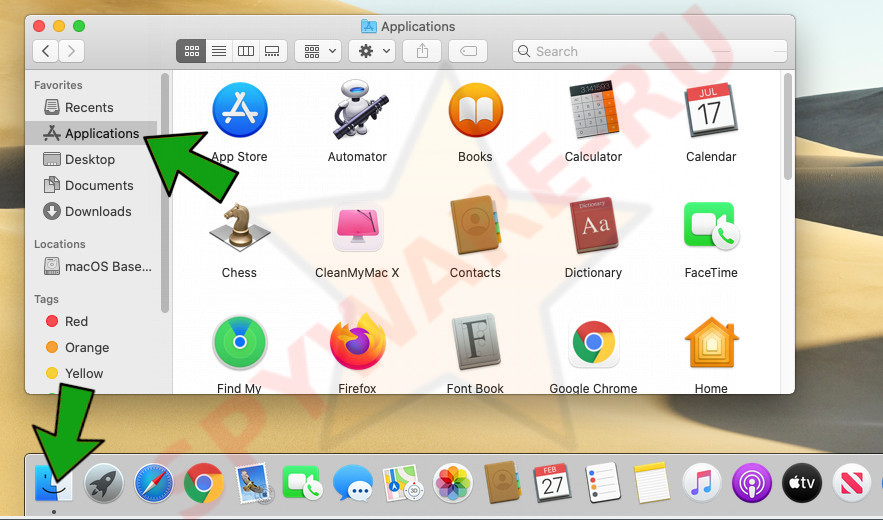Open Launchpad from the Dock
This screenshot has height=520, width=883.
(104, 483)
